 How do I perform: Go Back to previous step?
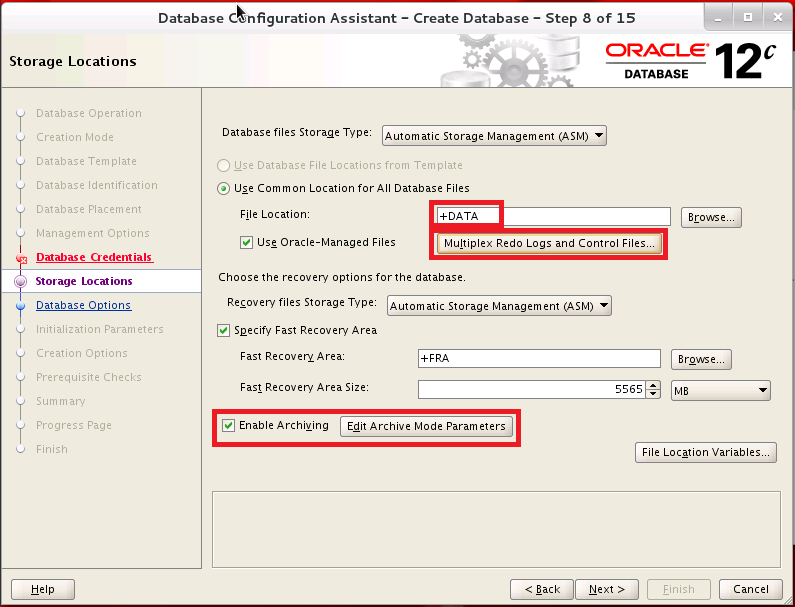point(541,589)
